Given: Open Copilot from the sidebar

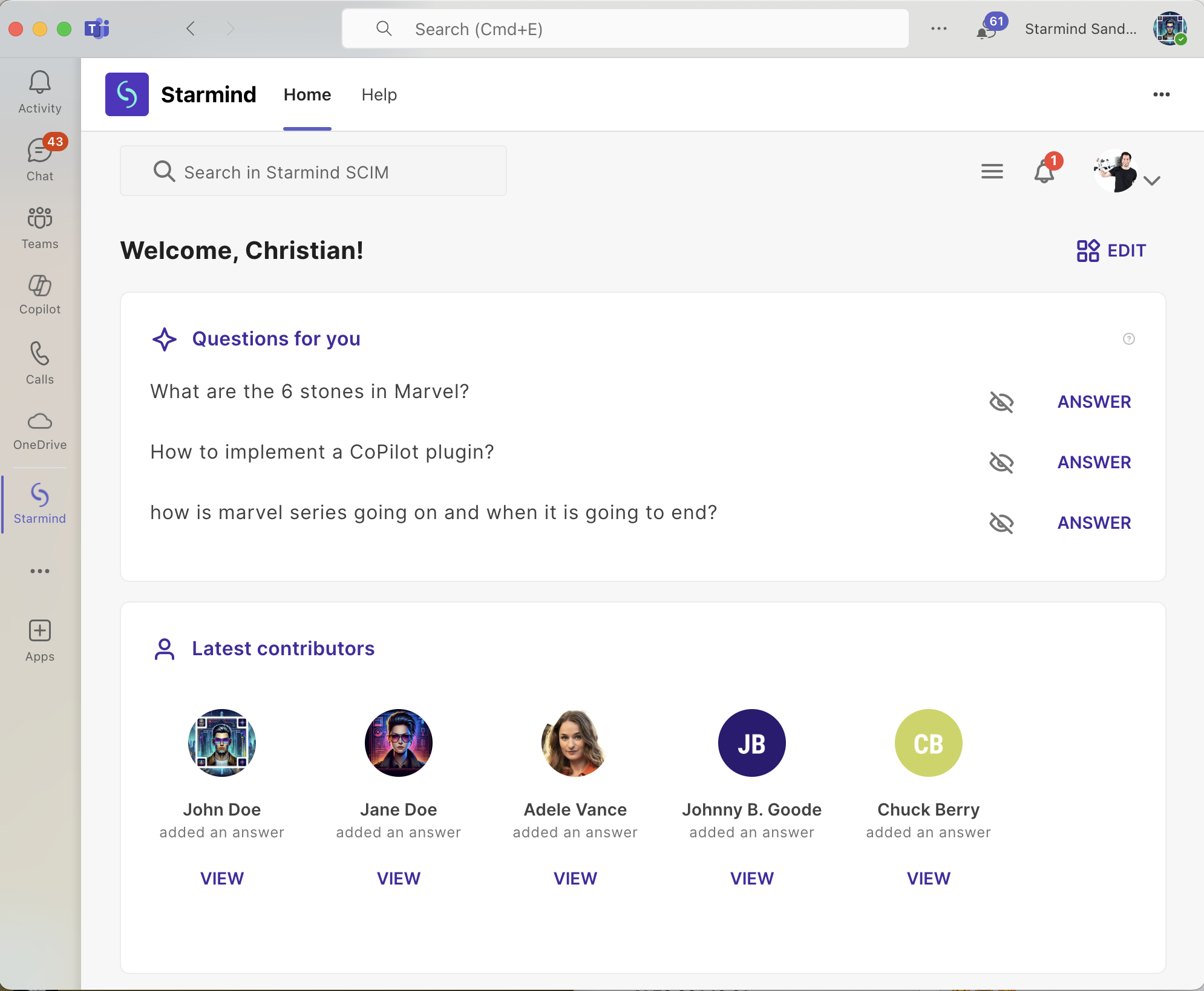Looking at the screenshot, I should click(x=40, y=295).
